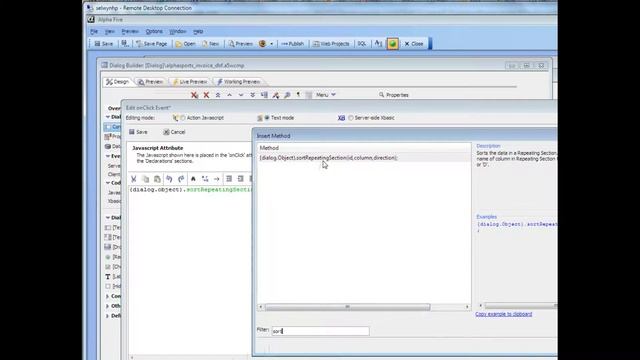640x360 pixels.
Task: Switch to the Working Preview tab
Action: point(239,82)
